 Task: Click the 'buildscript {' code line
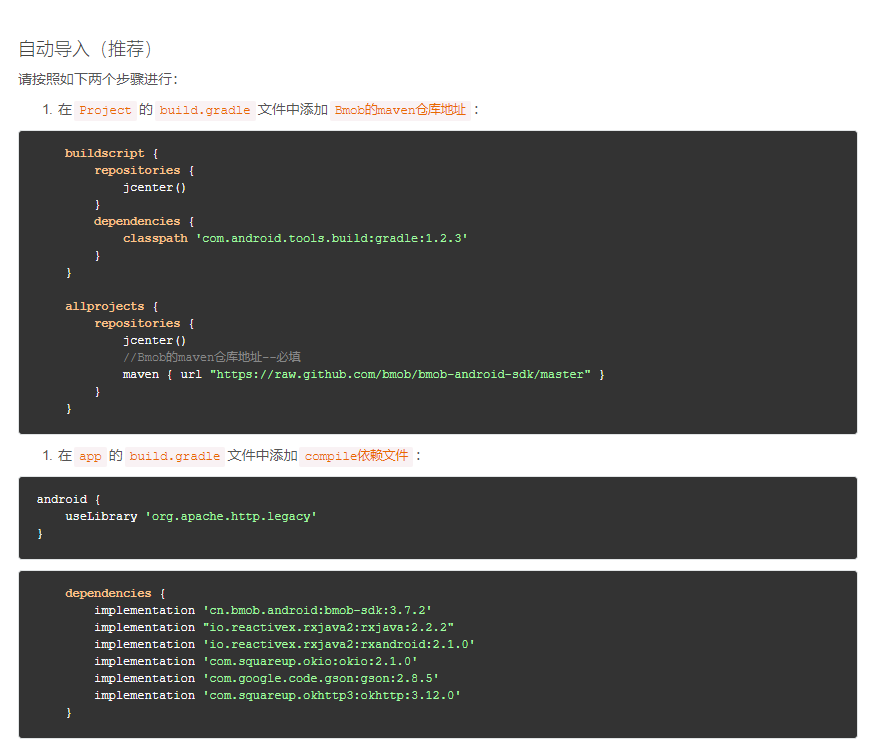[111, 154]
